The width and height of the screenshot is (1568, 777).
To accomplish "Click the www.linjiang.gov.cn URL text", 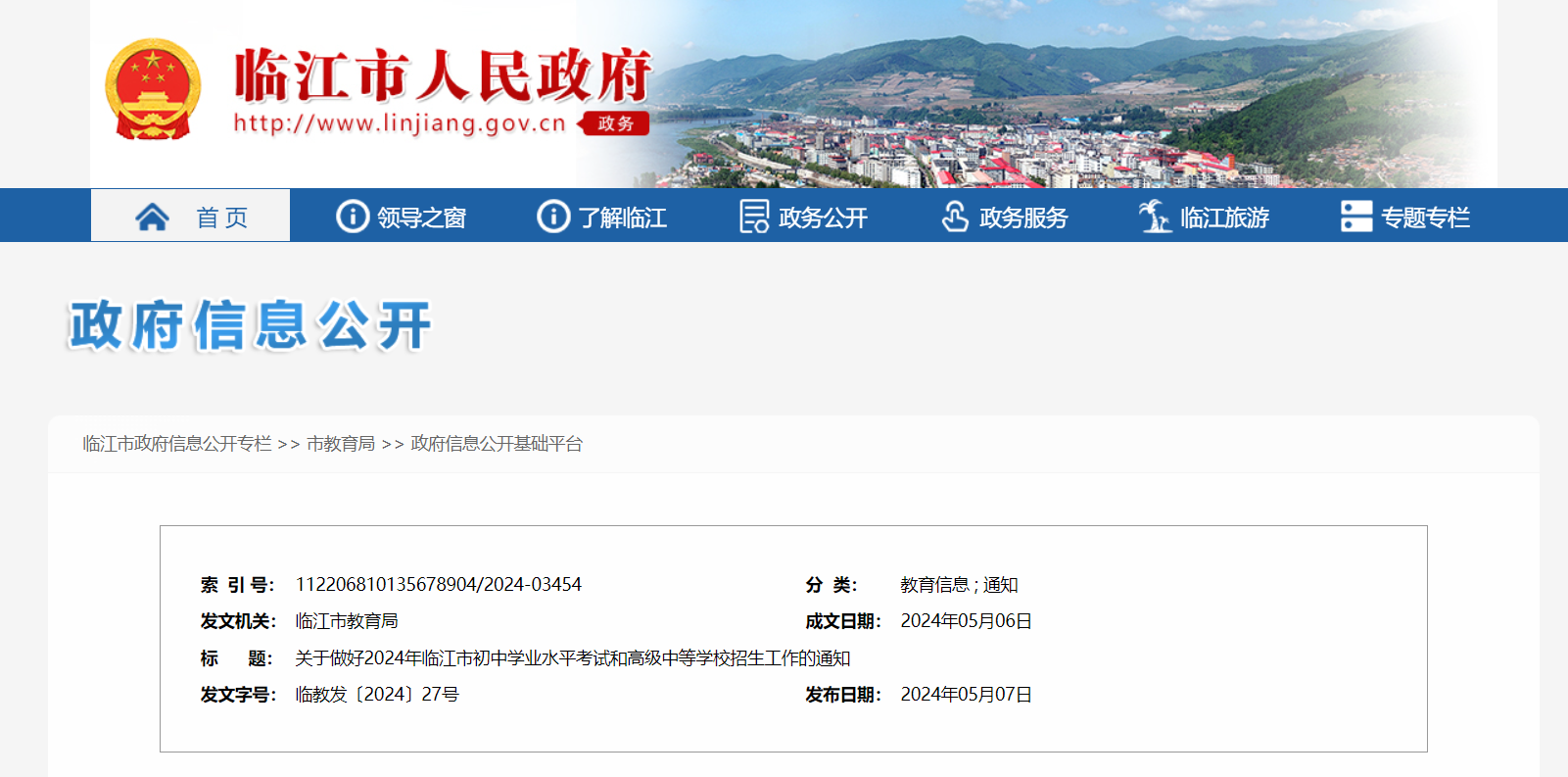I will click(400, 123).
